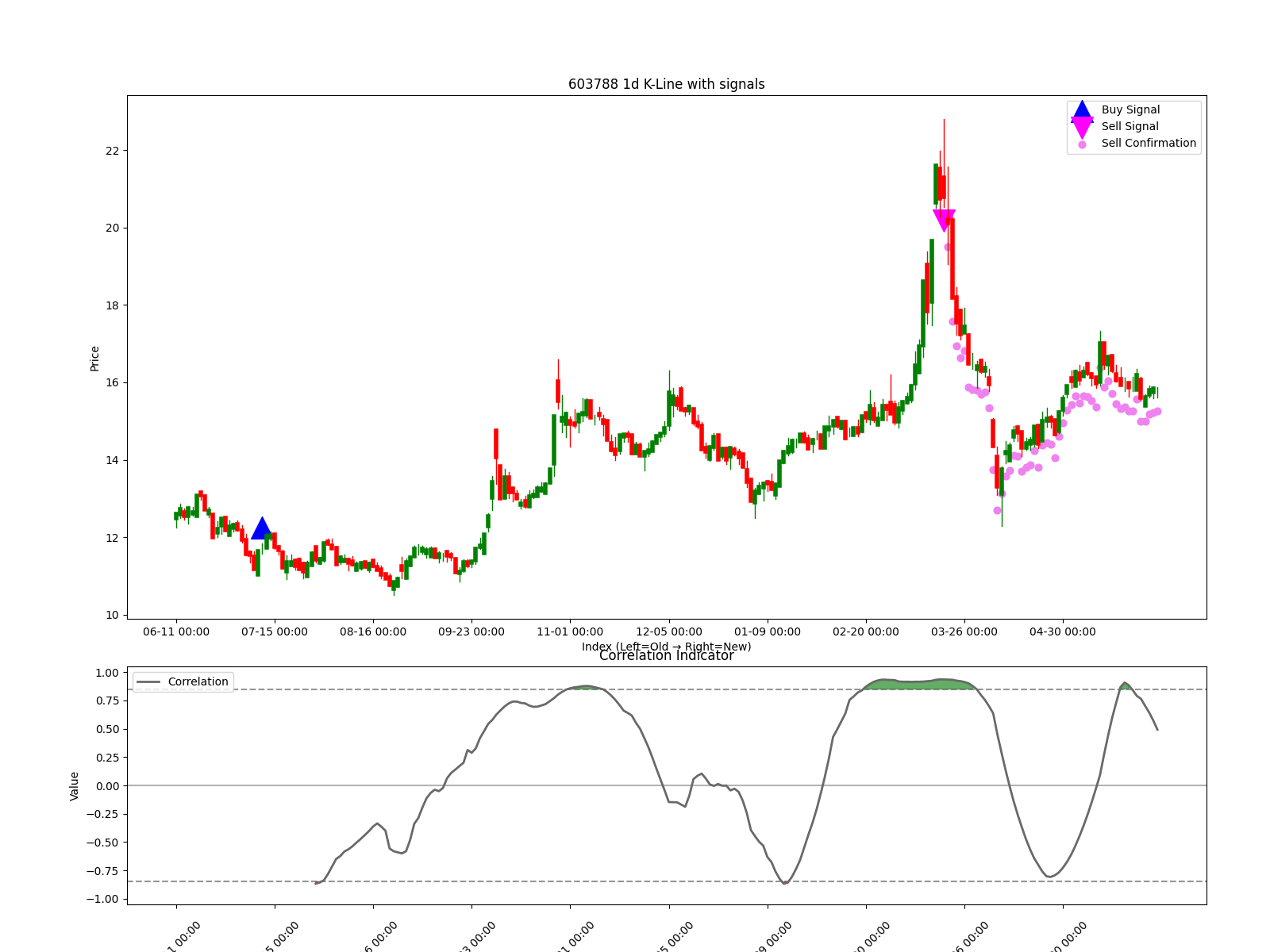This screenshot has width=1270, height=952.
Task: Click the title '603788 1d K-Line with signals'
Action: [667, 84]
